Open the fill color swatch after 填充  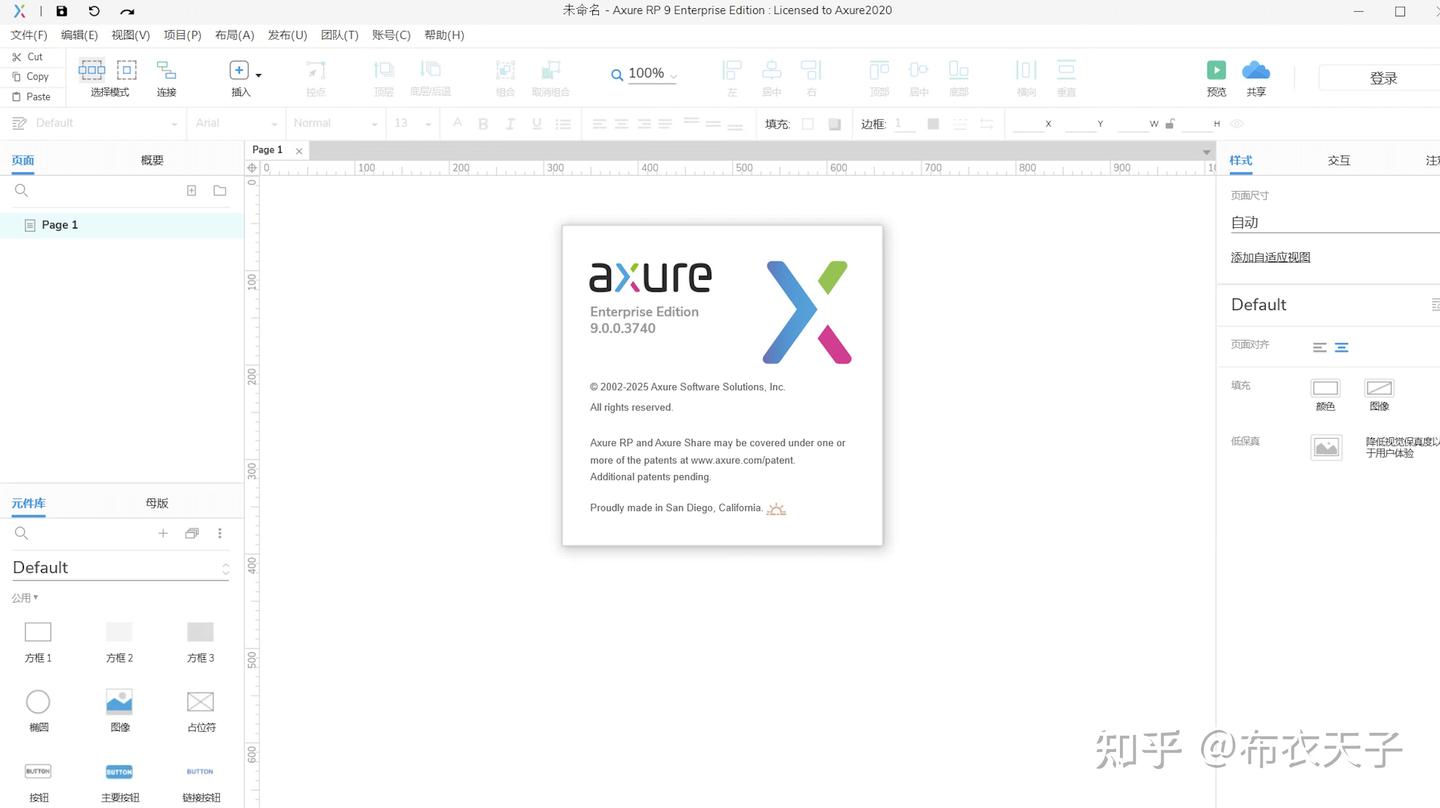pos(808,124)
